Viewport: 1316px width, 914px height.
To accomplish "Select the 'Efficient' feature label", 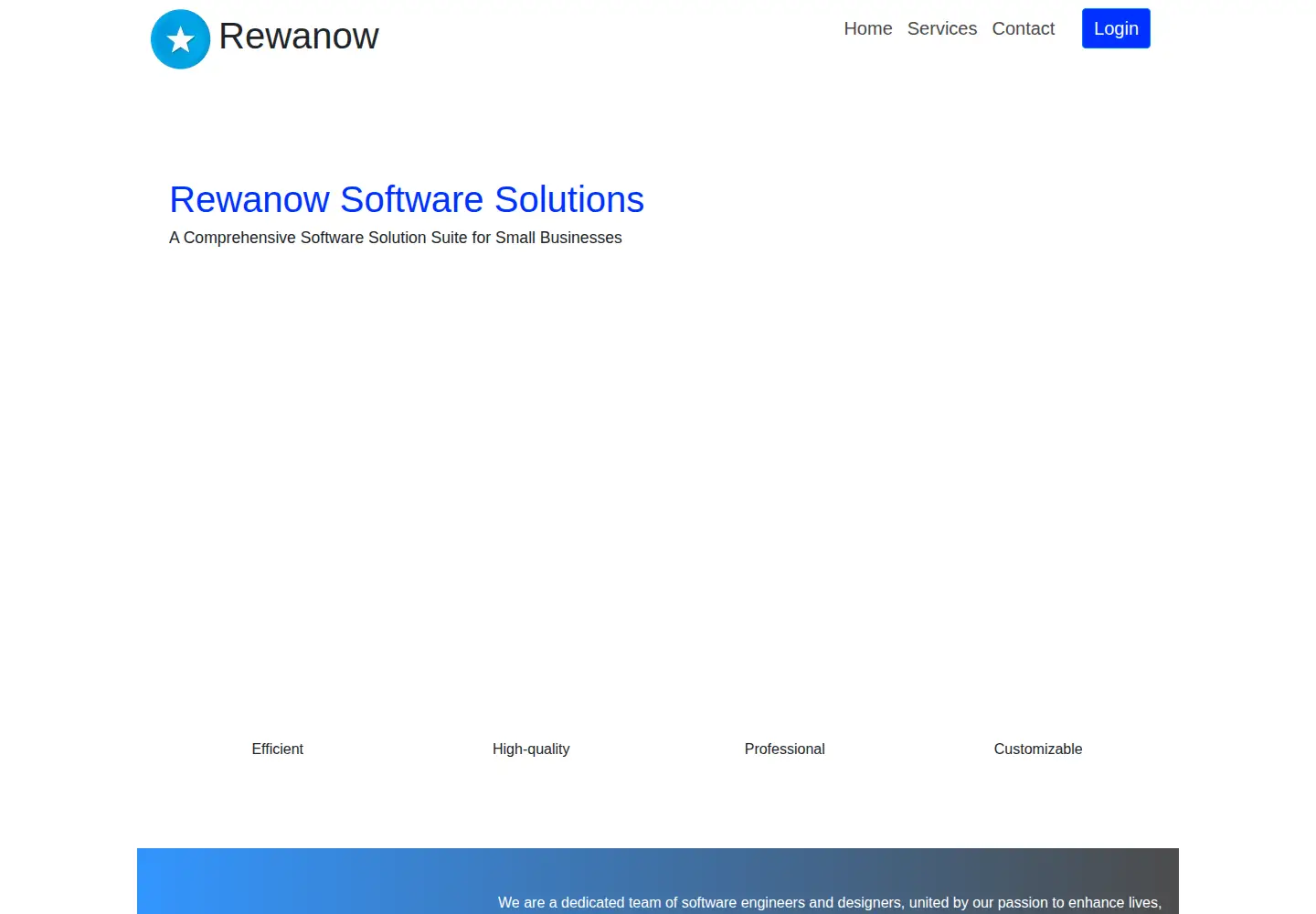I will tap(277, 749).
